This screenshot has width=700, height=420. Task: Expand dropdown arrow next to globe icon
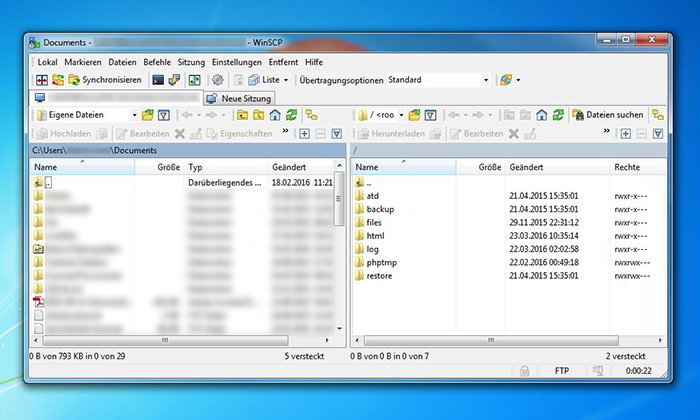click(x=518, y=80)
